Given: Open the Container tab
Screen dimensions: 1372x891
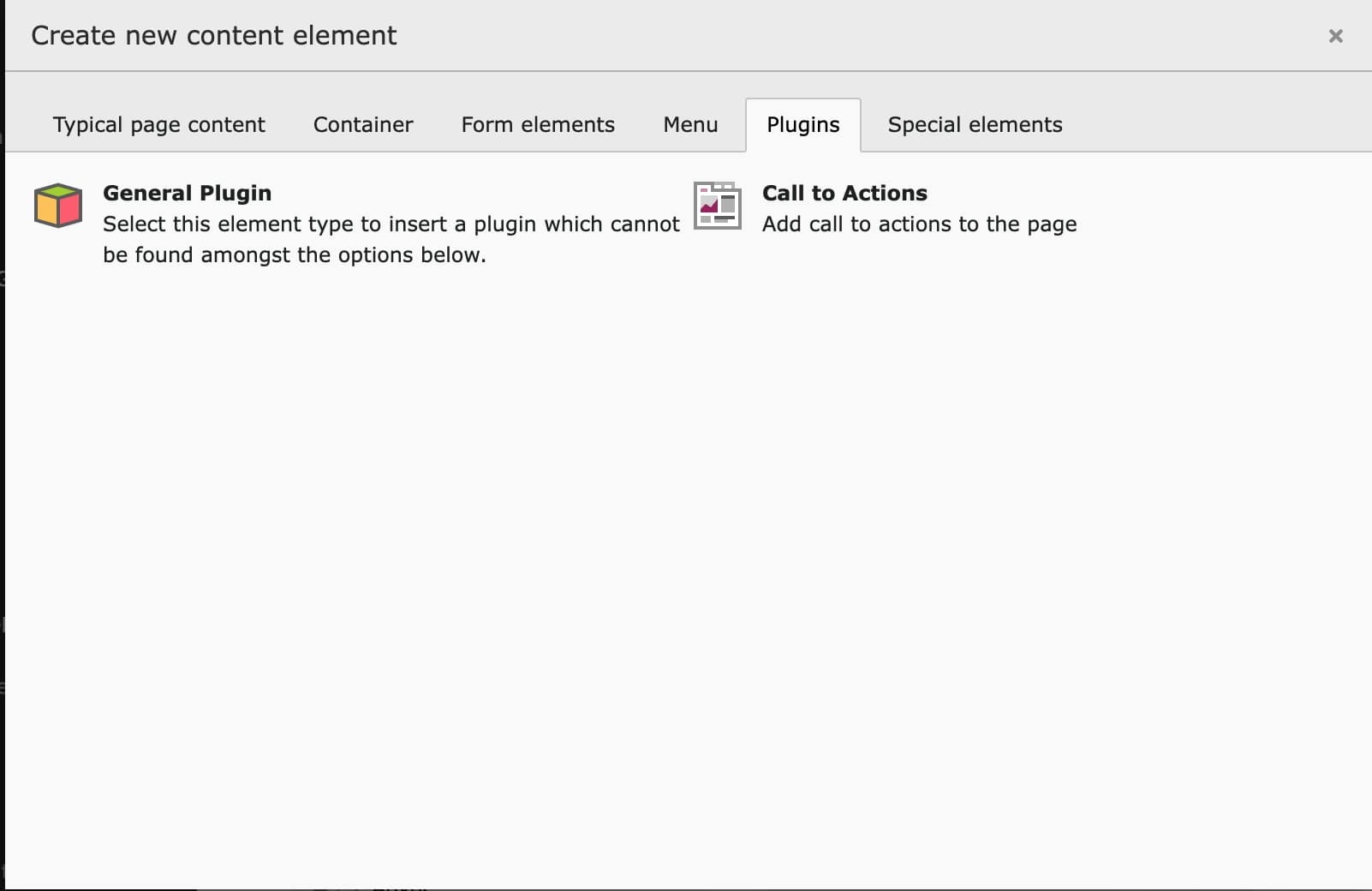Looking at the screenshot, I should click(362, 124).
